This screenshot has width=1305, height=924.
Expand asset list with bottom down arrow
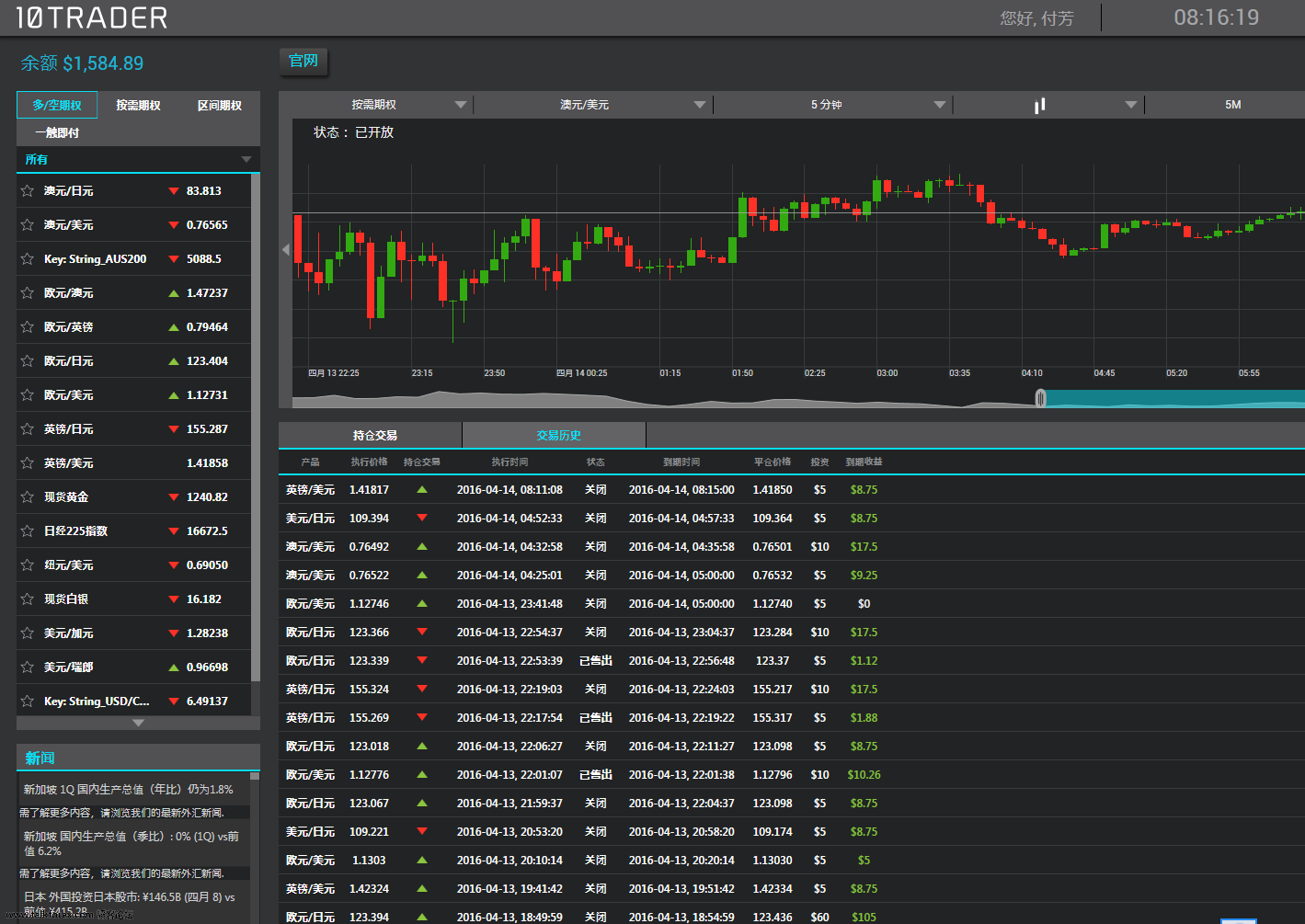pyautogui.click(x=138, y=724)
